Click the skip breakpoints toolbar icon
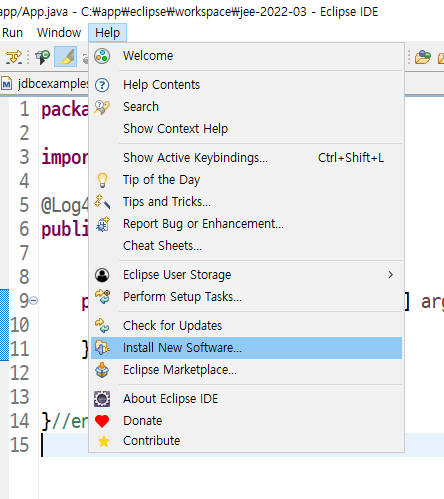The image size is (444, 499). [14, 57]
